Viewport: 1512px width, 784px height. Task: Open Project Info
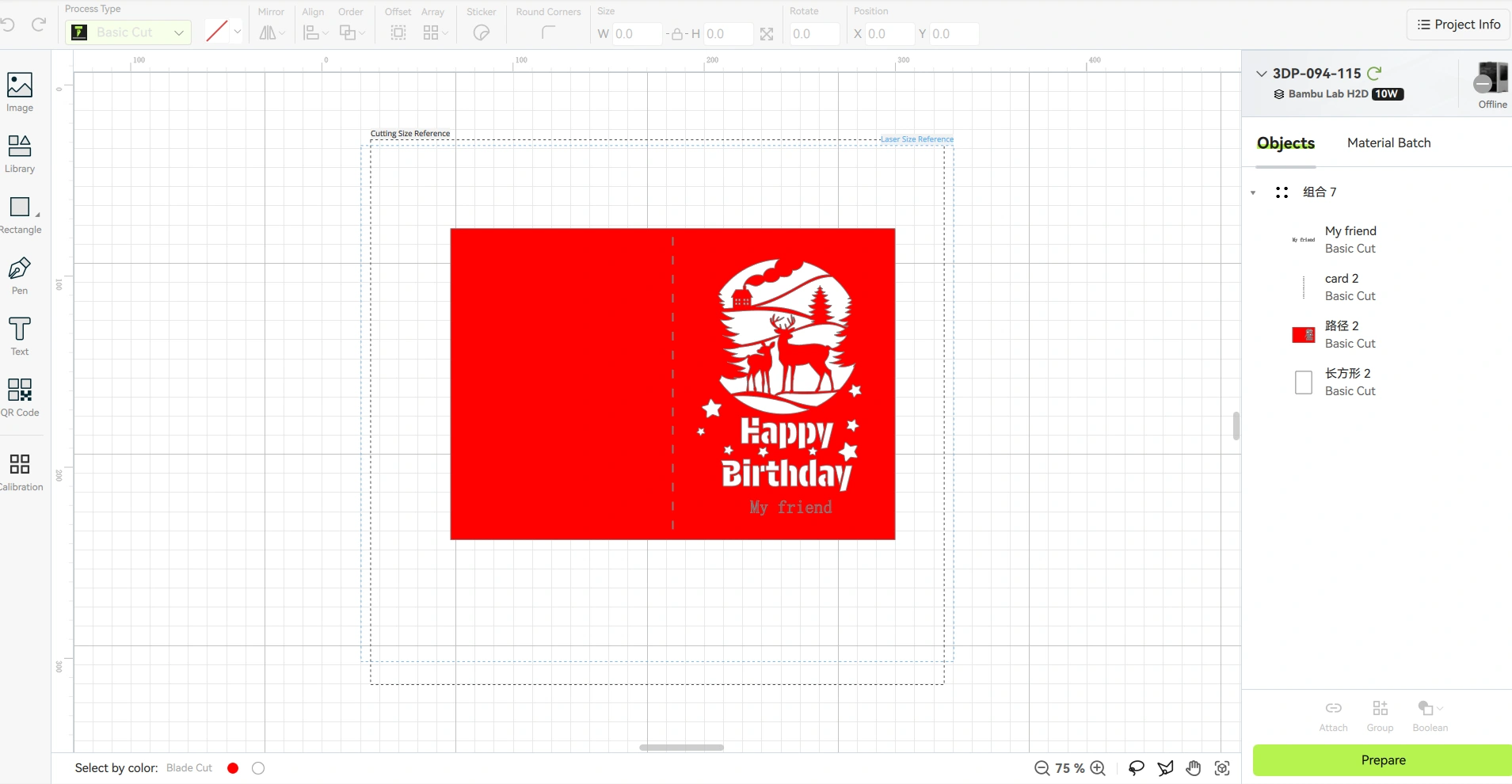(x=1459, y=25)
